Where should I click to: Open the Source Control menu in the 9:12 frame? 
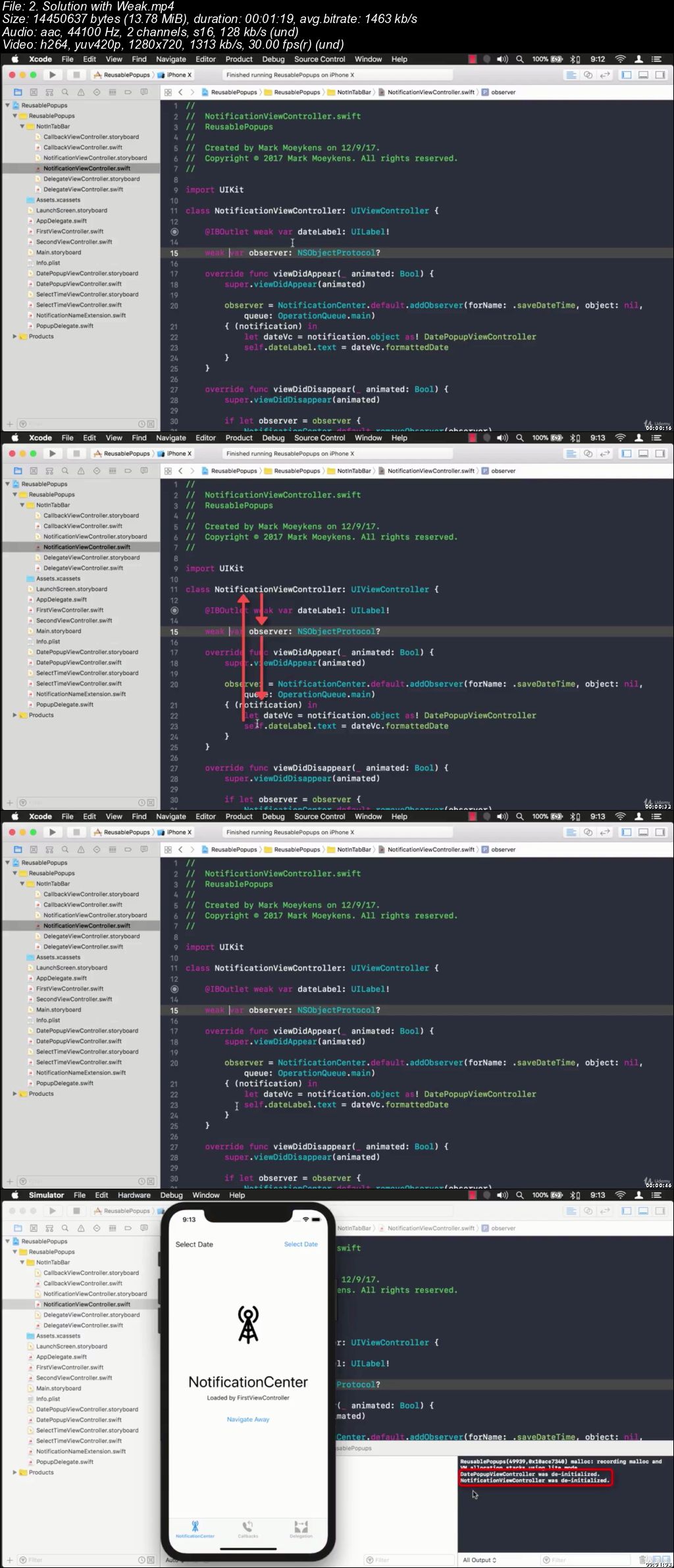tap(320, 59)
